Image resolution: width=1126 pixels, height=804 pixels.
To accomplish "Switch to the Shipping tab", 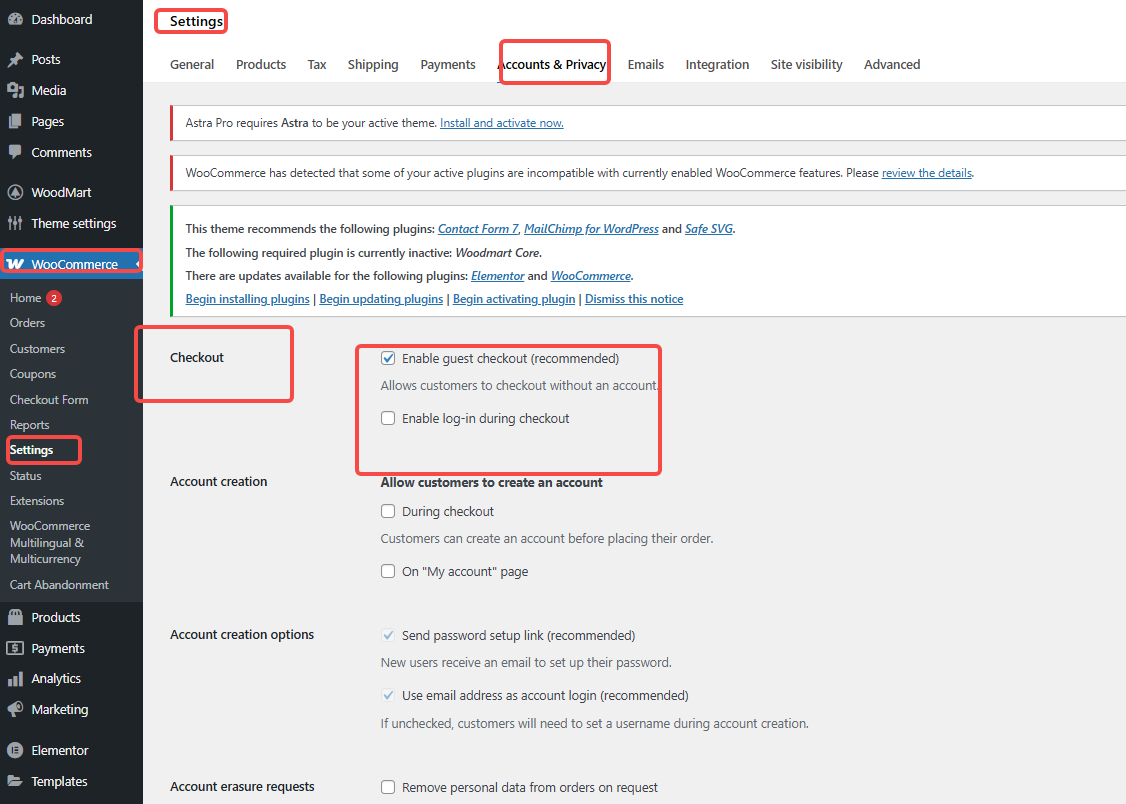I will pyautogui.click(x=373, y=65).
